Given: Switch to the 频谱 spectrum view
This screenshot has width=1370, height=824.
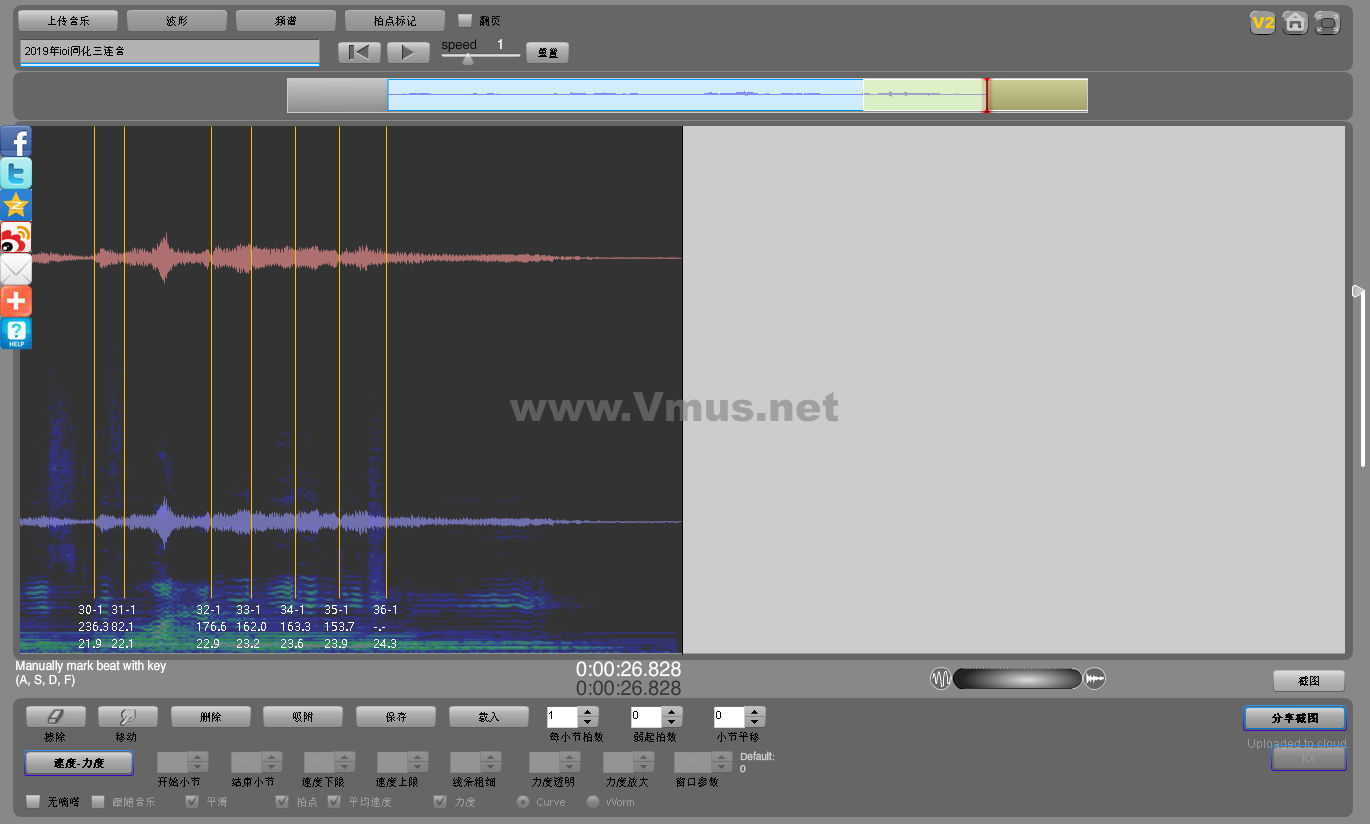Looking at the screenshot, I should point(285,20).
